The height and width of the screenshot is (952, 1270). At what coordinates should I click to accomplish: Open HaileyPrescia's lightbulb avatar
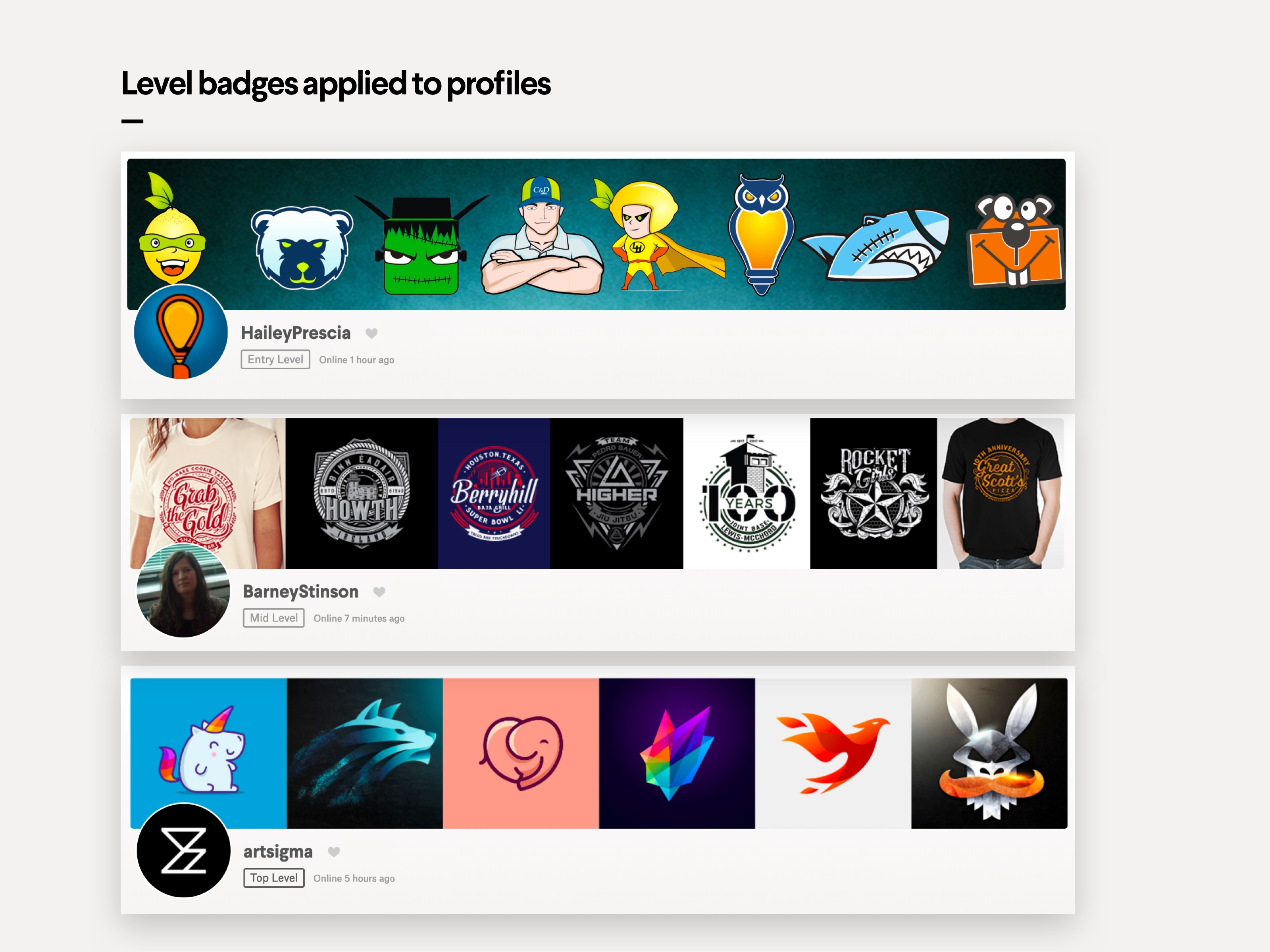(x=181, y=332)
